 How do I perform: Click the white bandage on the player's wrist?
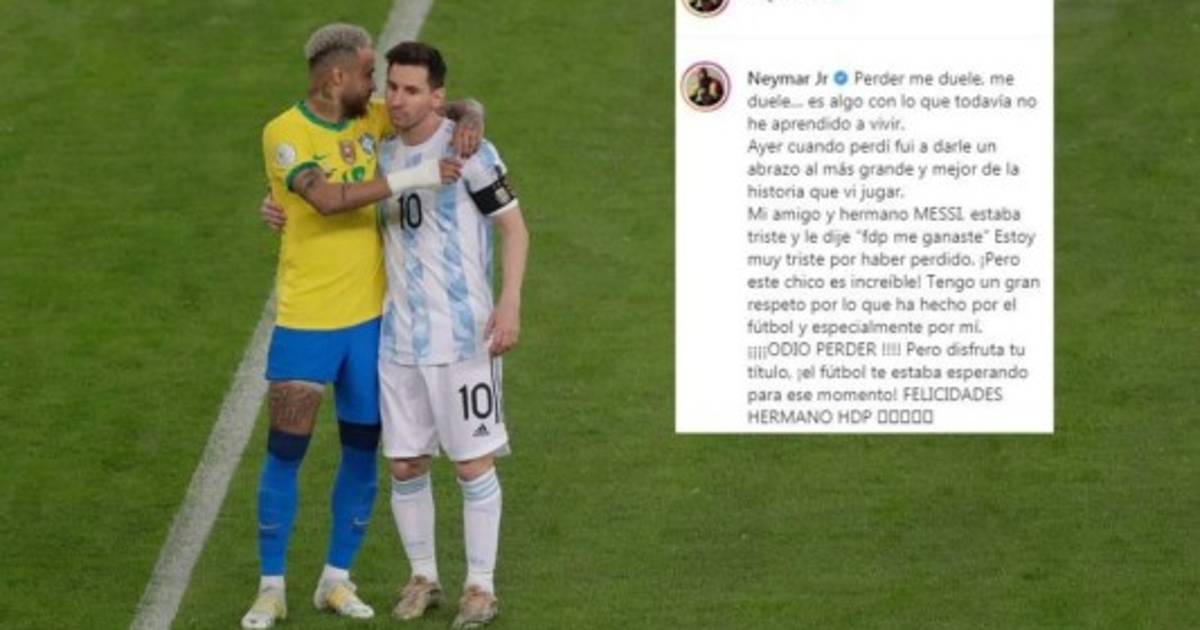[415, 177]
